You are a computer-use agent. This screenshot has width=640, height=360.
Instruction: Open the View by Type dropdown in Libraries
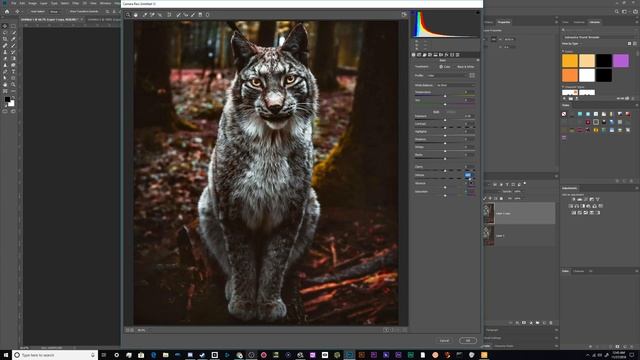571,43
